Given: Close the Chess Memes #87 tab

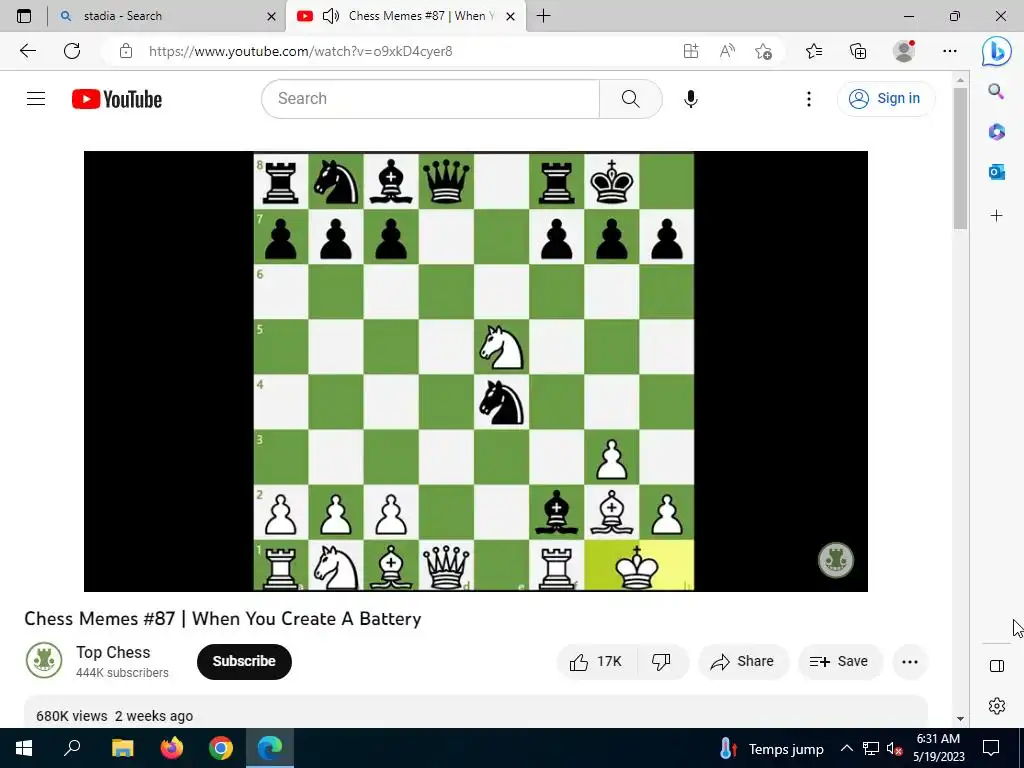Looking at the screenshot, I should (511, 16).
